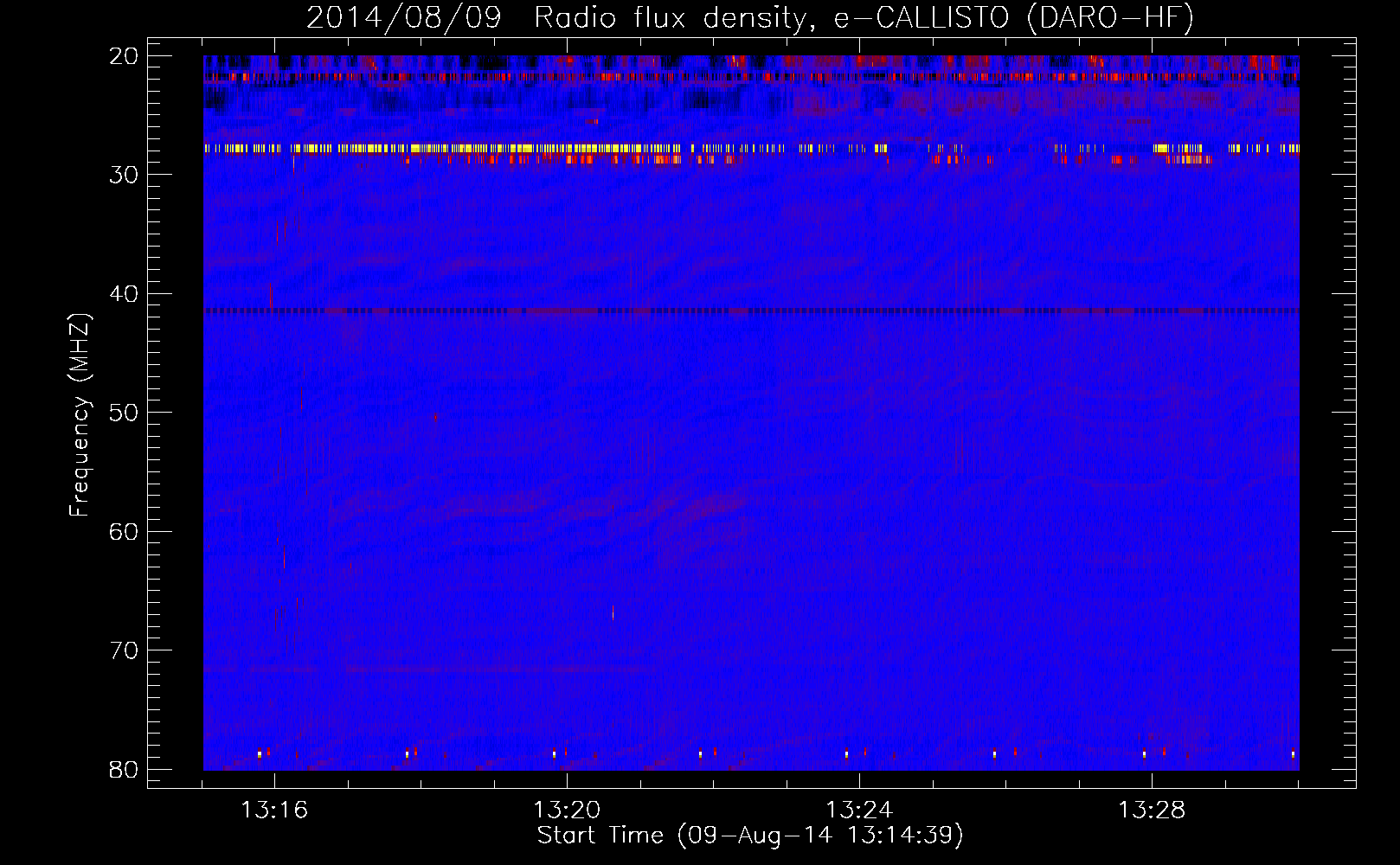Click the dark dotted horizontal line near 41 MHz
The image size is (1400, 865).
coord(751,310)
